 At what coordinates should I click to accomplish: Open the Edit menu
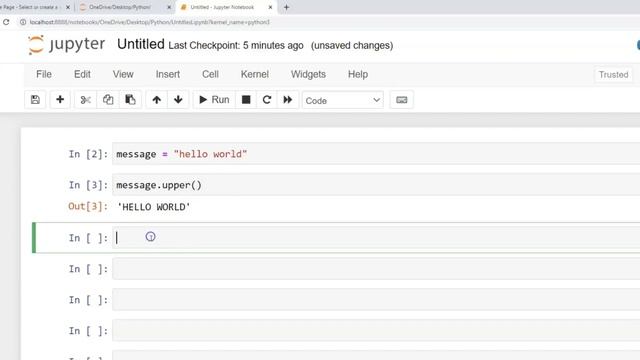(x=82, y=74)
